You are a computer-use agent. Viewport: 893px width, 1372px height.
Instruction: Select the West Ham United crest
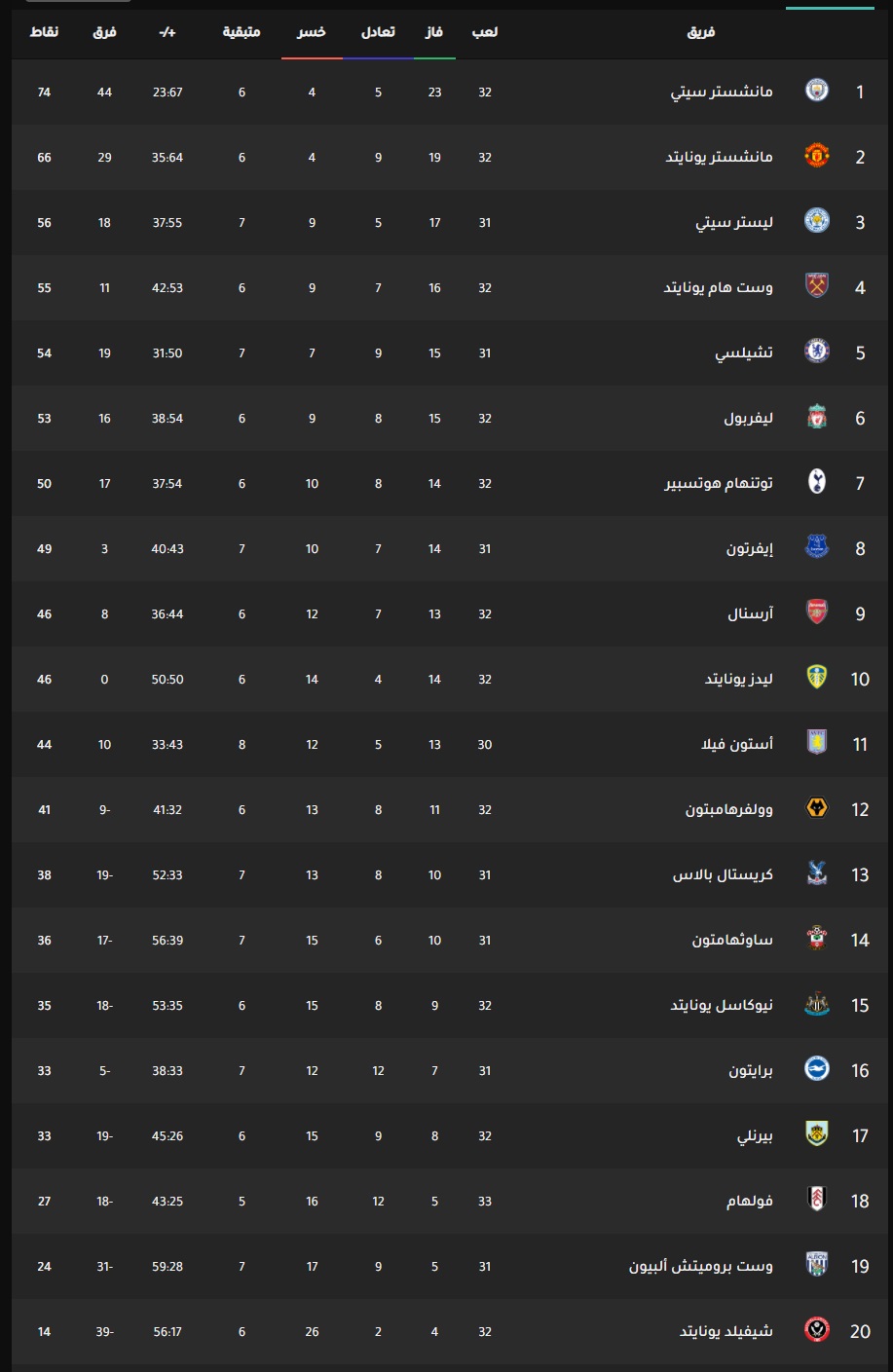tap(817, 287)
